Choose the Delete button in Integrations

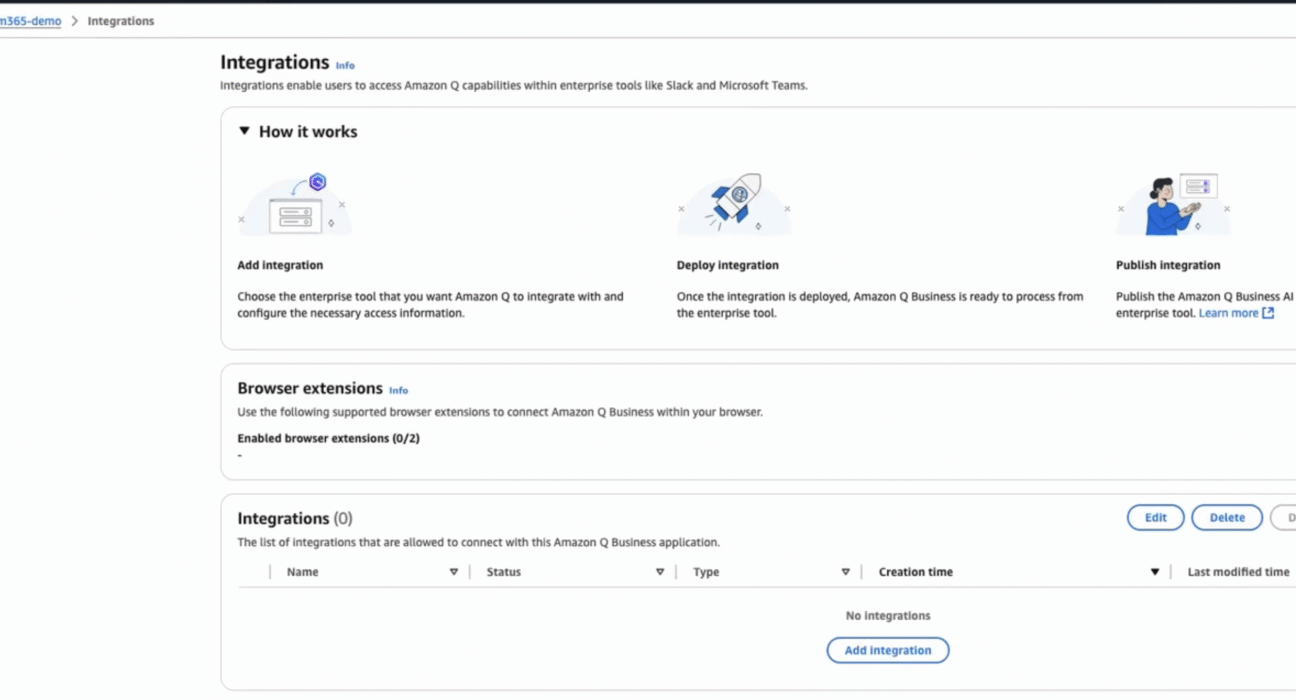1227,518
